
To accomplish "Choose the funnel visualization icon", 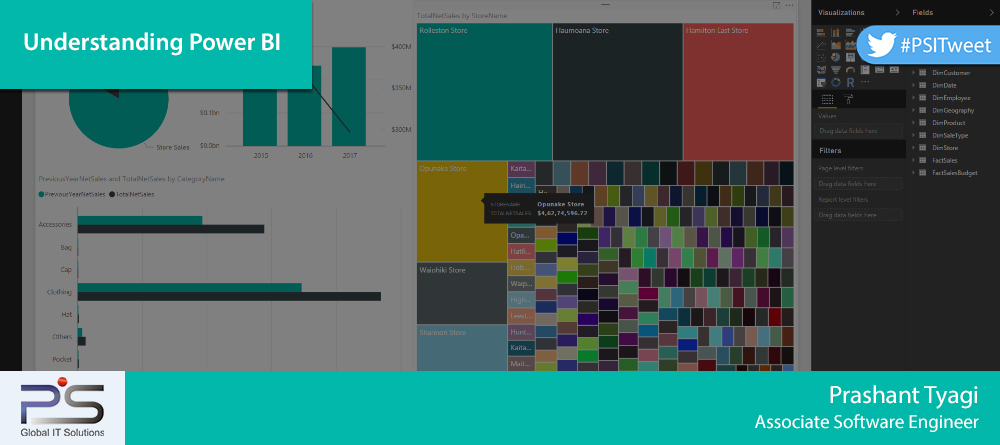I will [x=835, y=69].
